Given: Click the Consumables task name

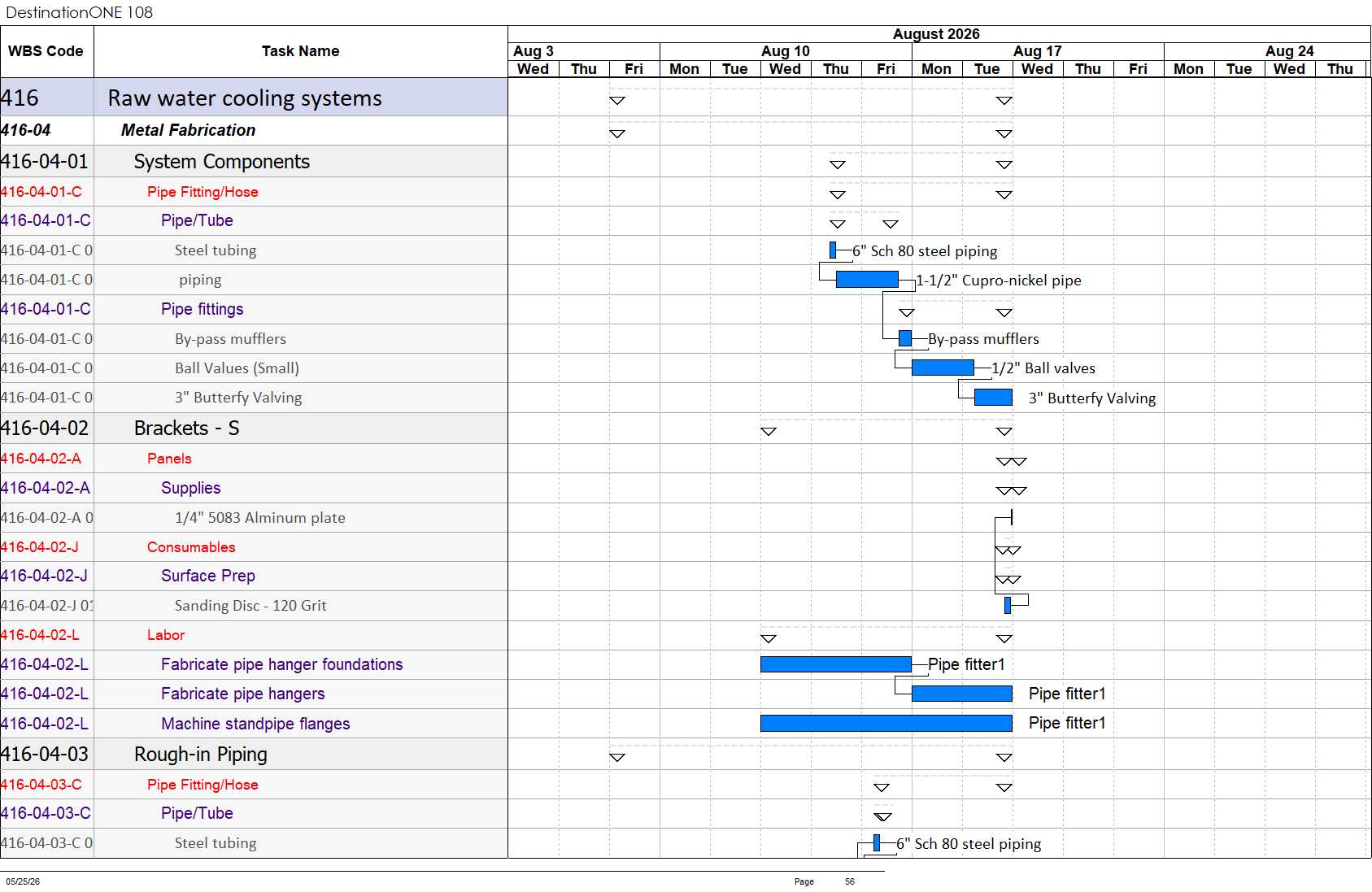Looking at the screenshot, I should [x=191, y=547].
